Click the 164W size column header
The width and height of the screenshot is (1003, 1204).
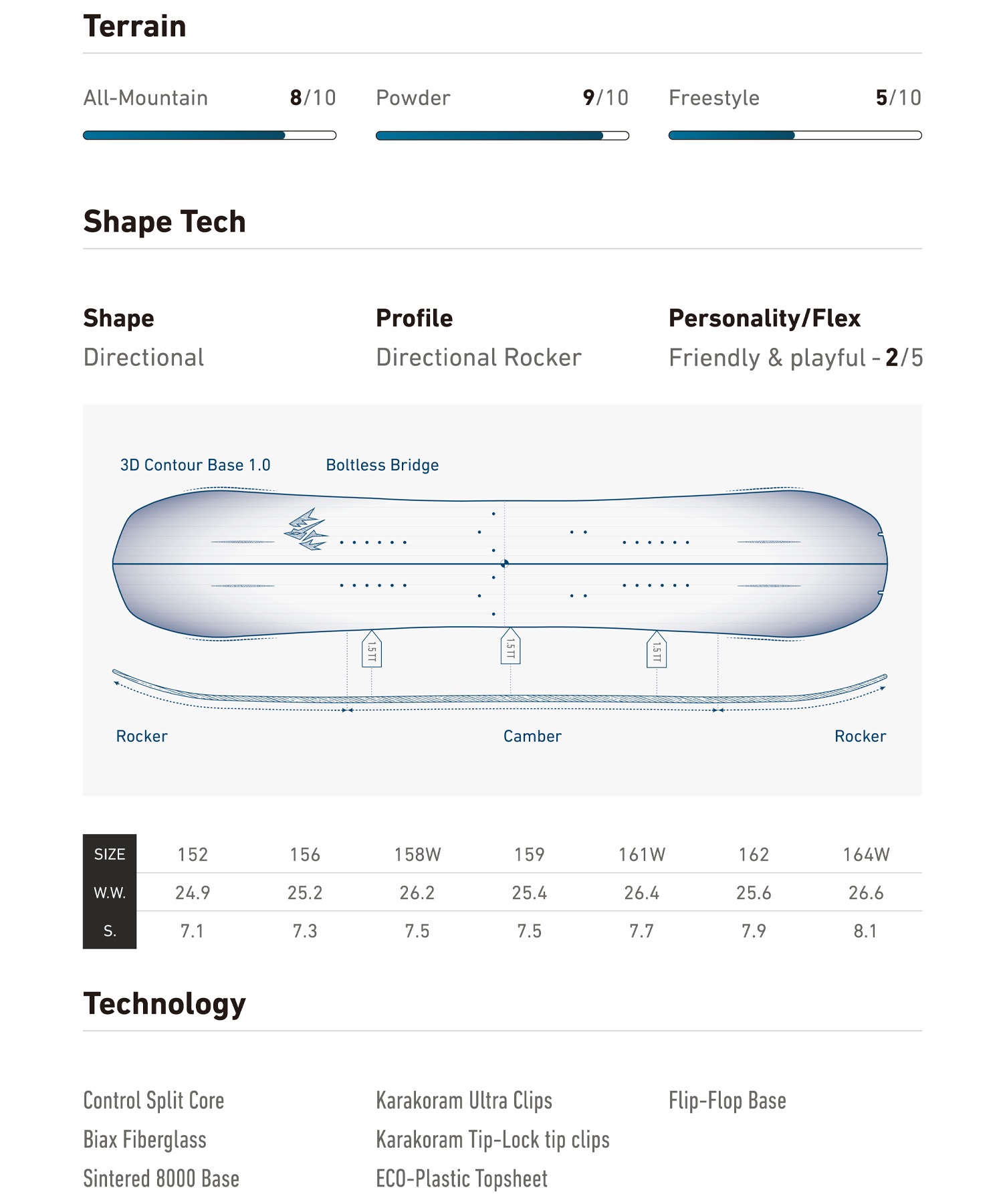[866, 854]
